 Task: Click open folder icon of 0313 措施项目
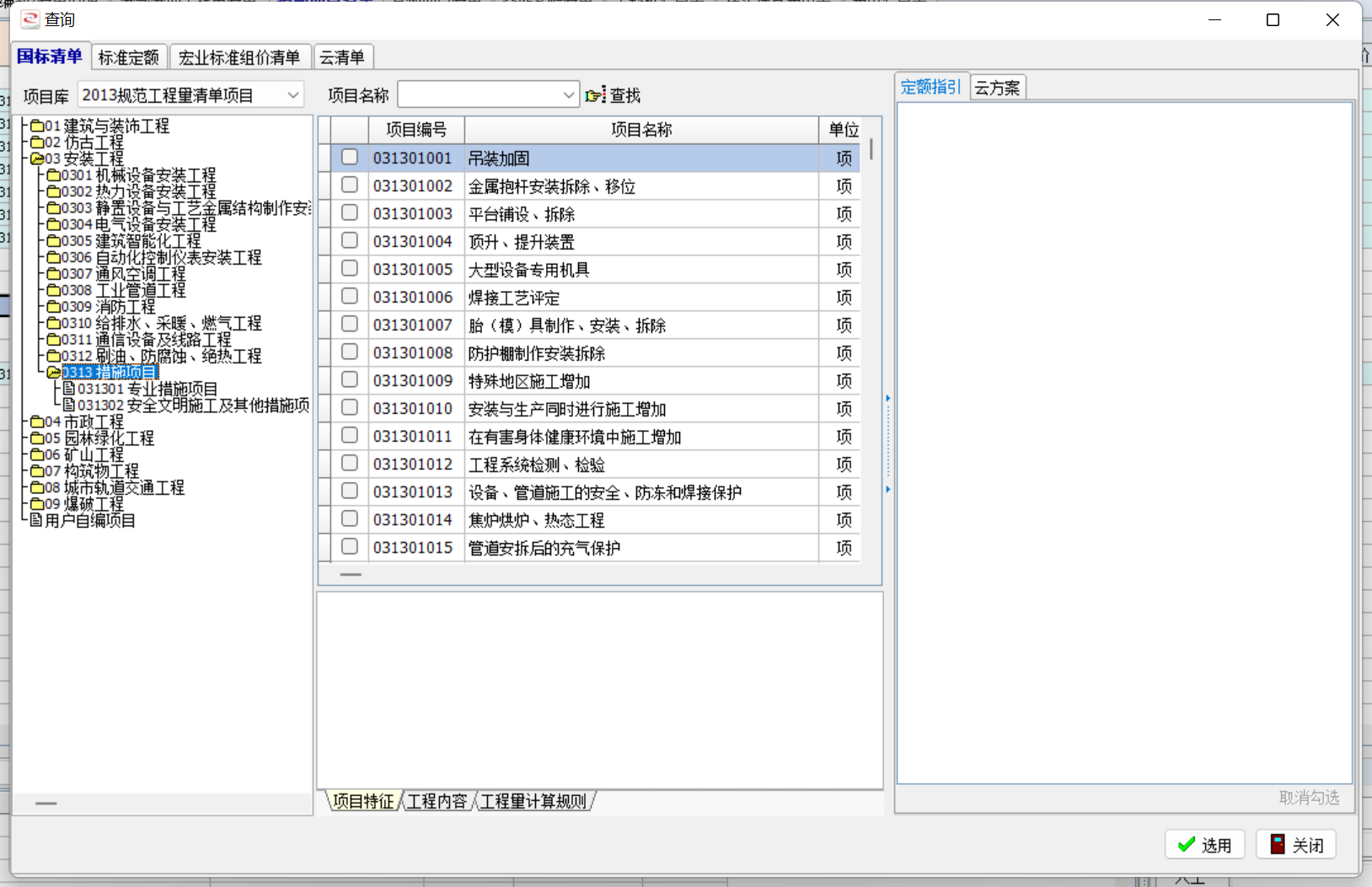coord(54,373)
